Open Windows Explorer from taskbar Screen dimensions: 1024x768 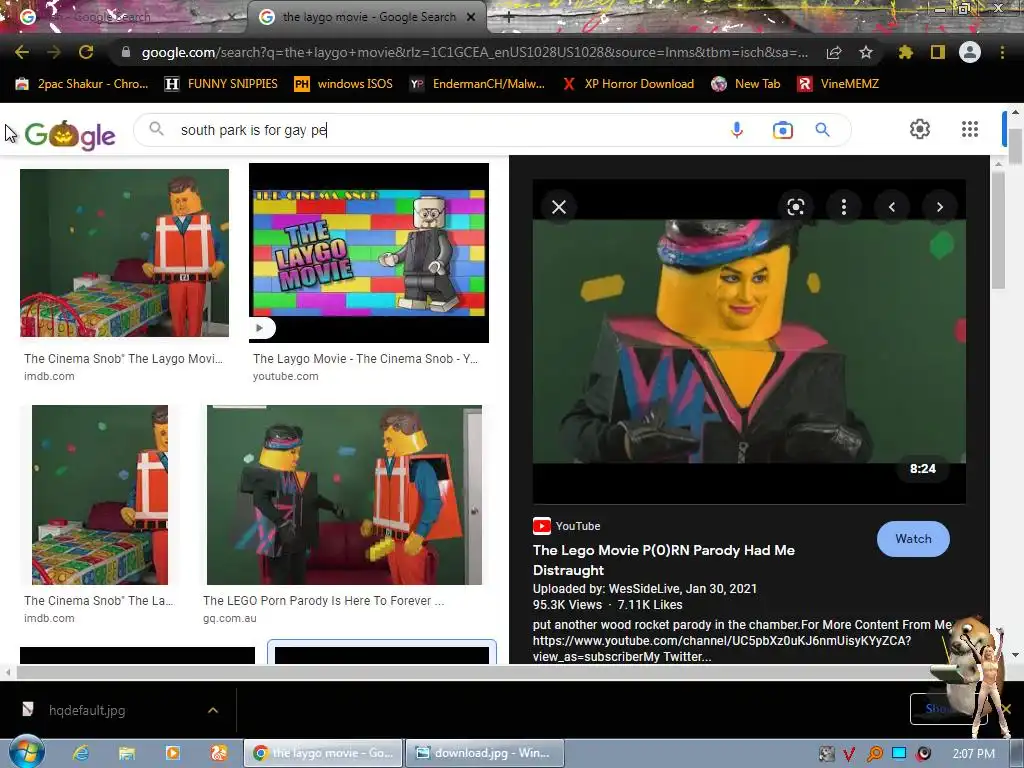click(x=127, y=753)
